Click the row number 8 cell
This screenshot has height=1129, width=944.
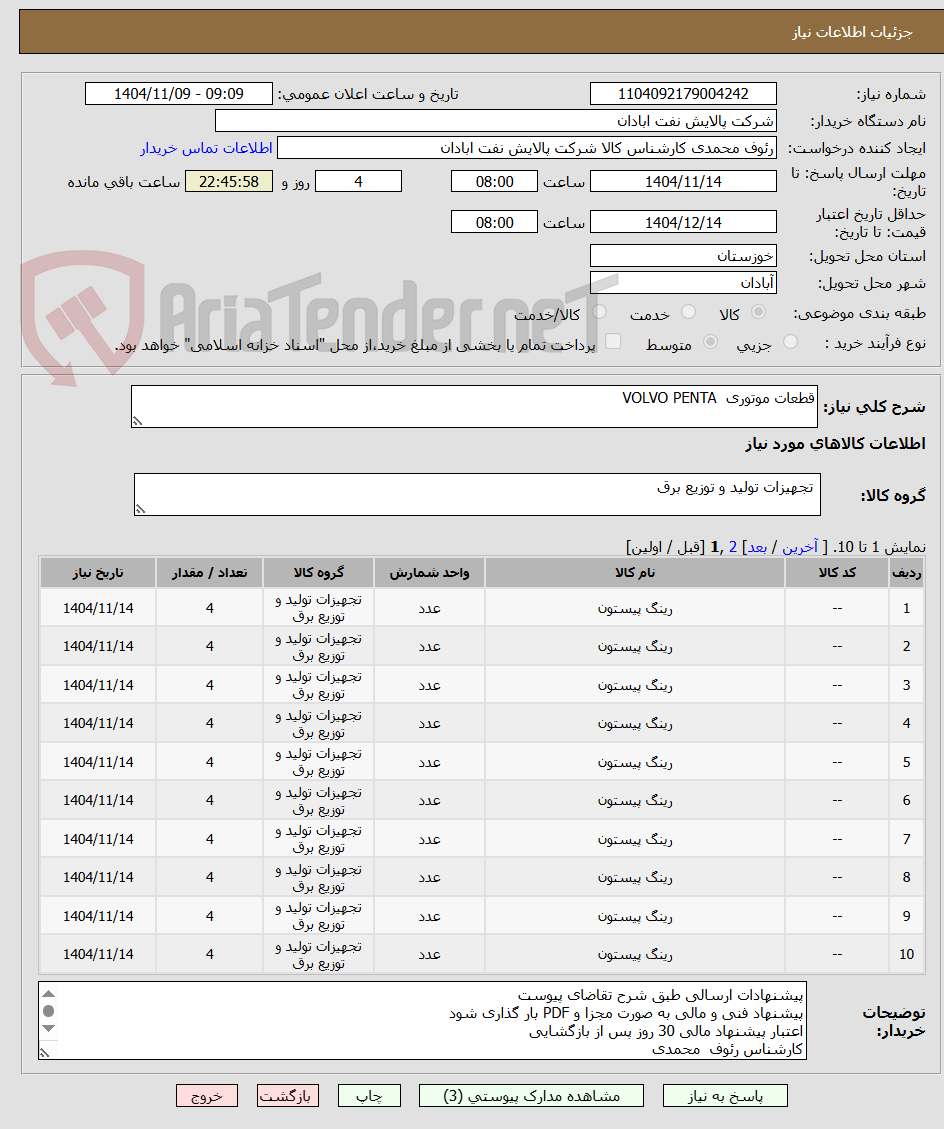(x=907, y=877)
